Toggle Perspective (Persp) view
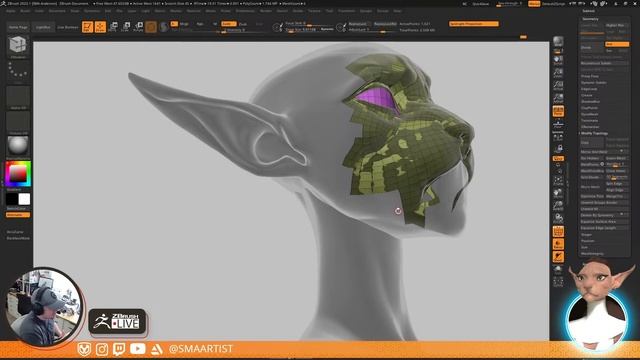 coord(558,111)
